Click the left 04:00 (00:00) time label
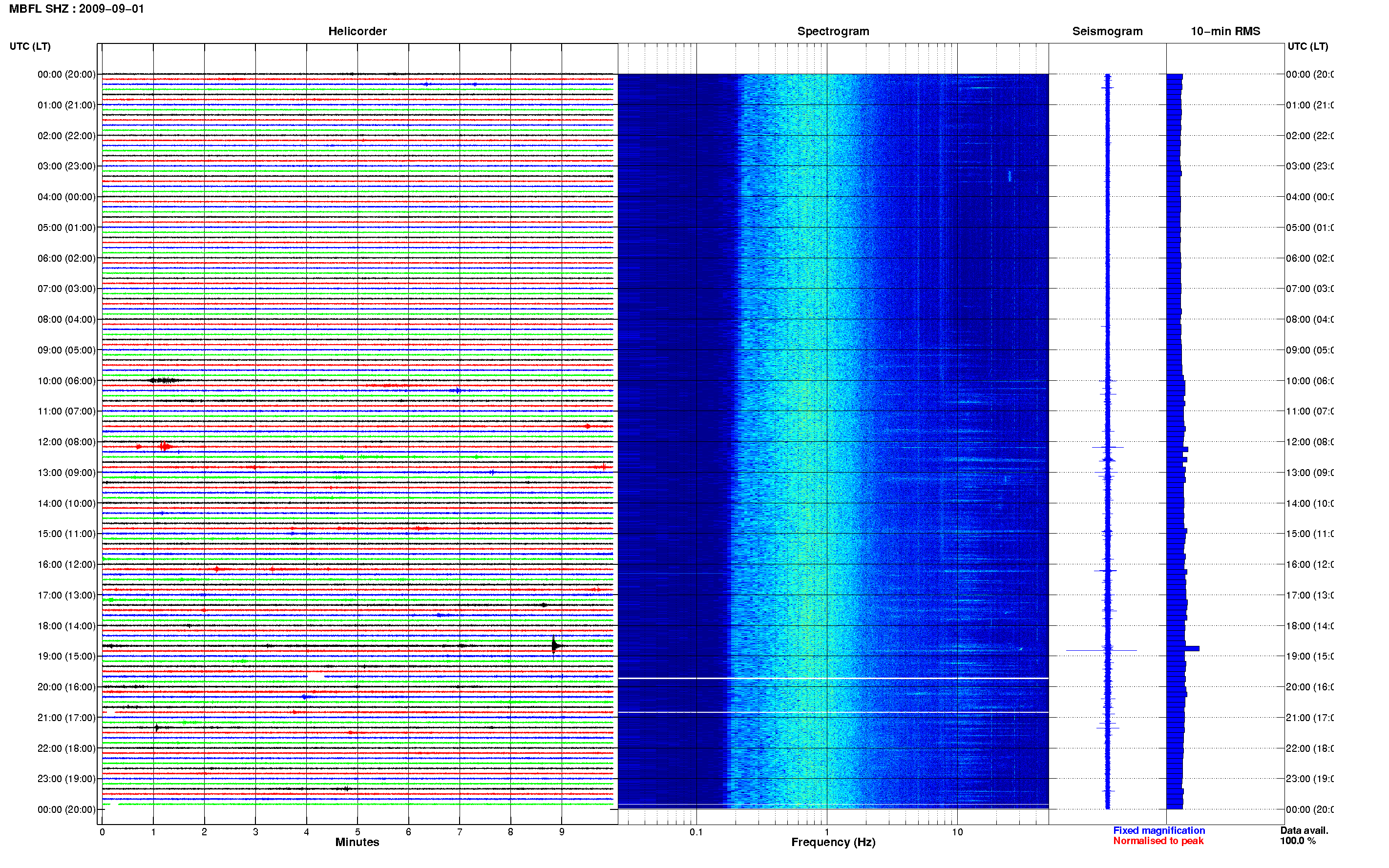This screenshot has width=1389, height=868. coord(66,197)
